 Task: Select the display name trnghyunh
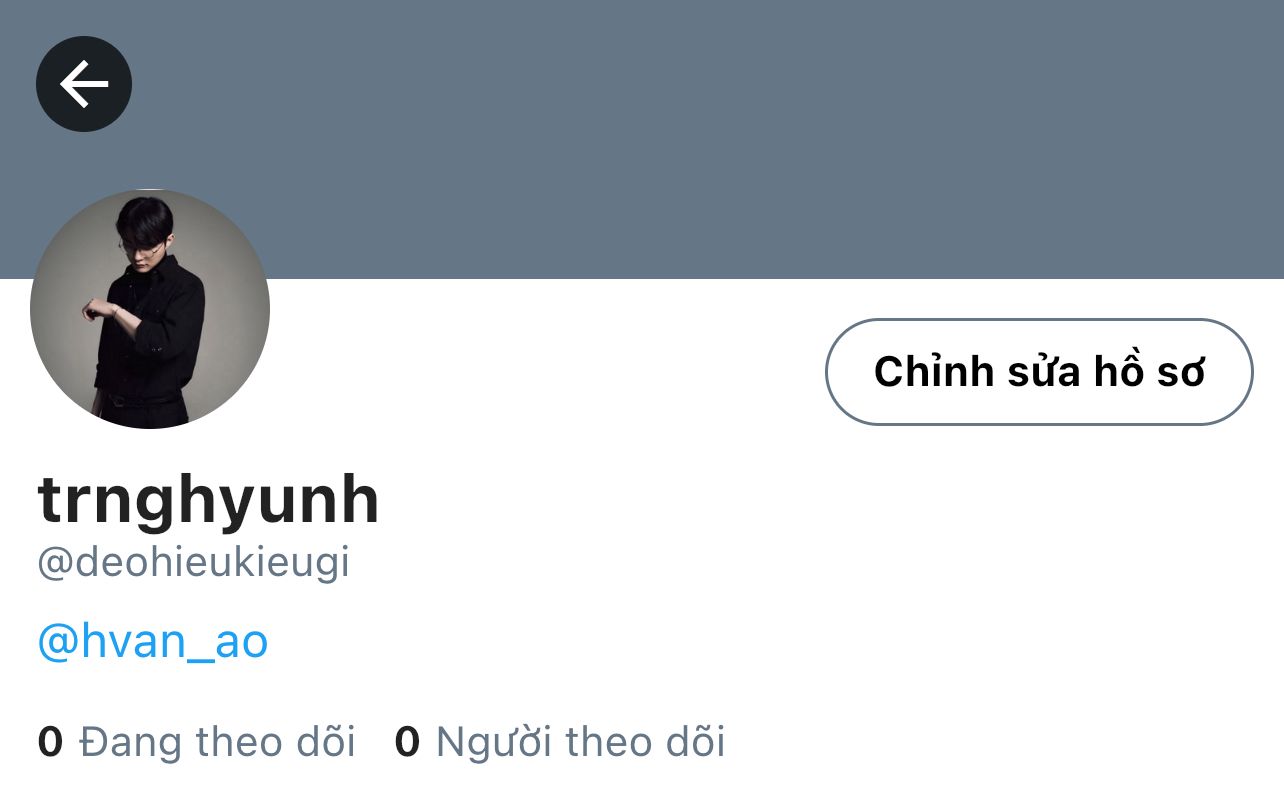(208, 499)
